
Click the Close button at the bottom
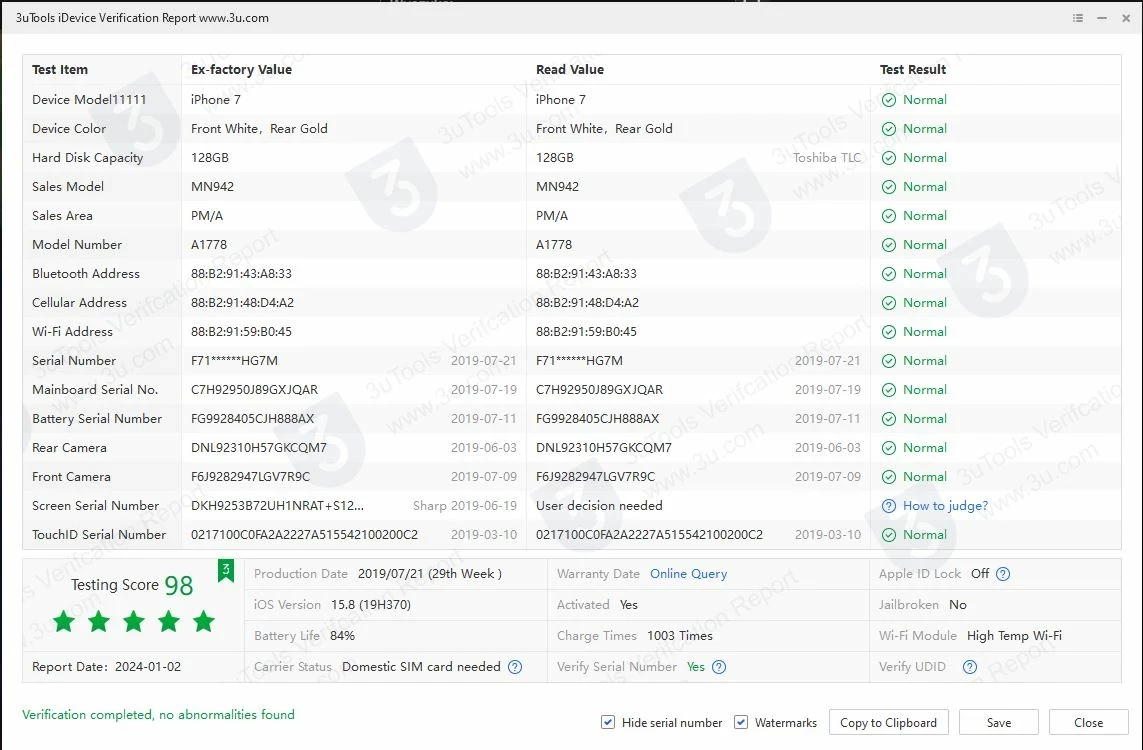[1088, 722]
